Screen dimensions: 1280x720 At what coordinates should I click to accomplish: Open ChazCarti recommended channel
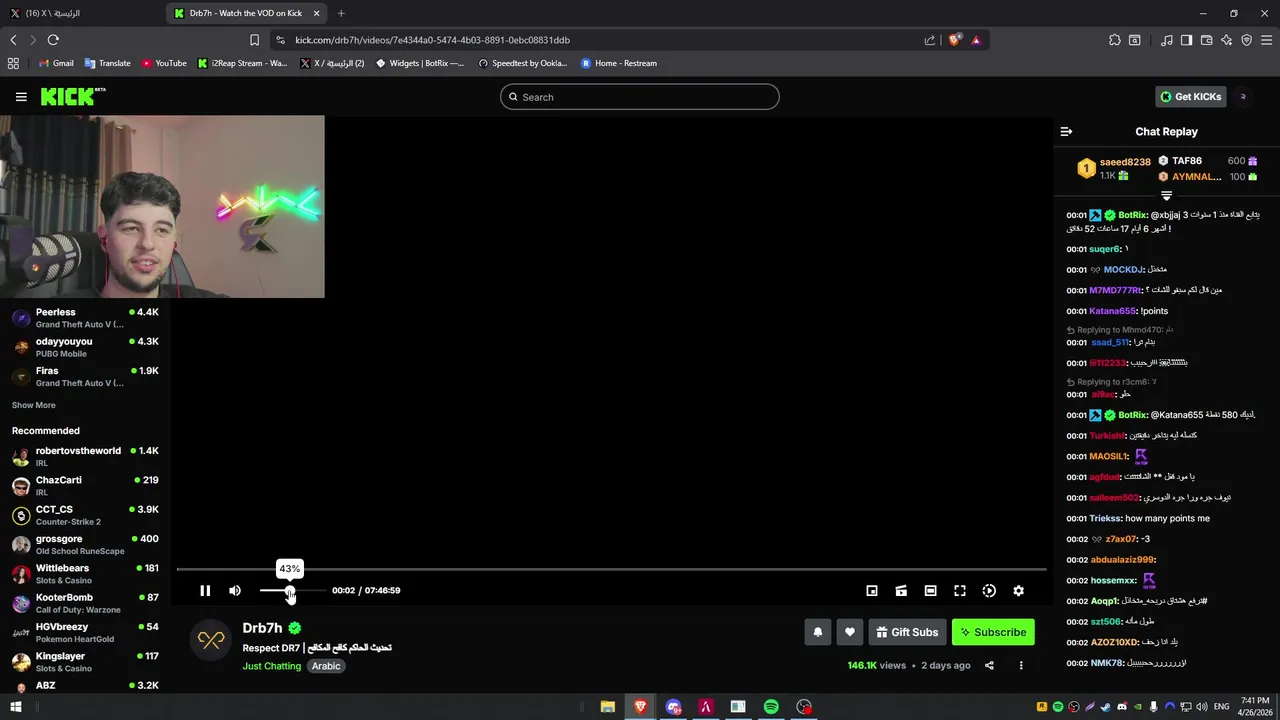85,486
